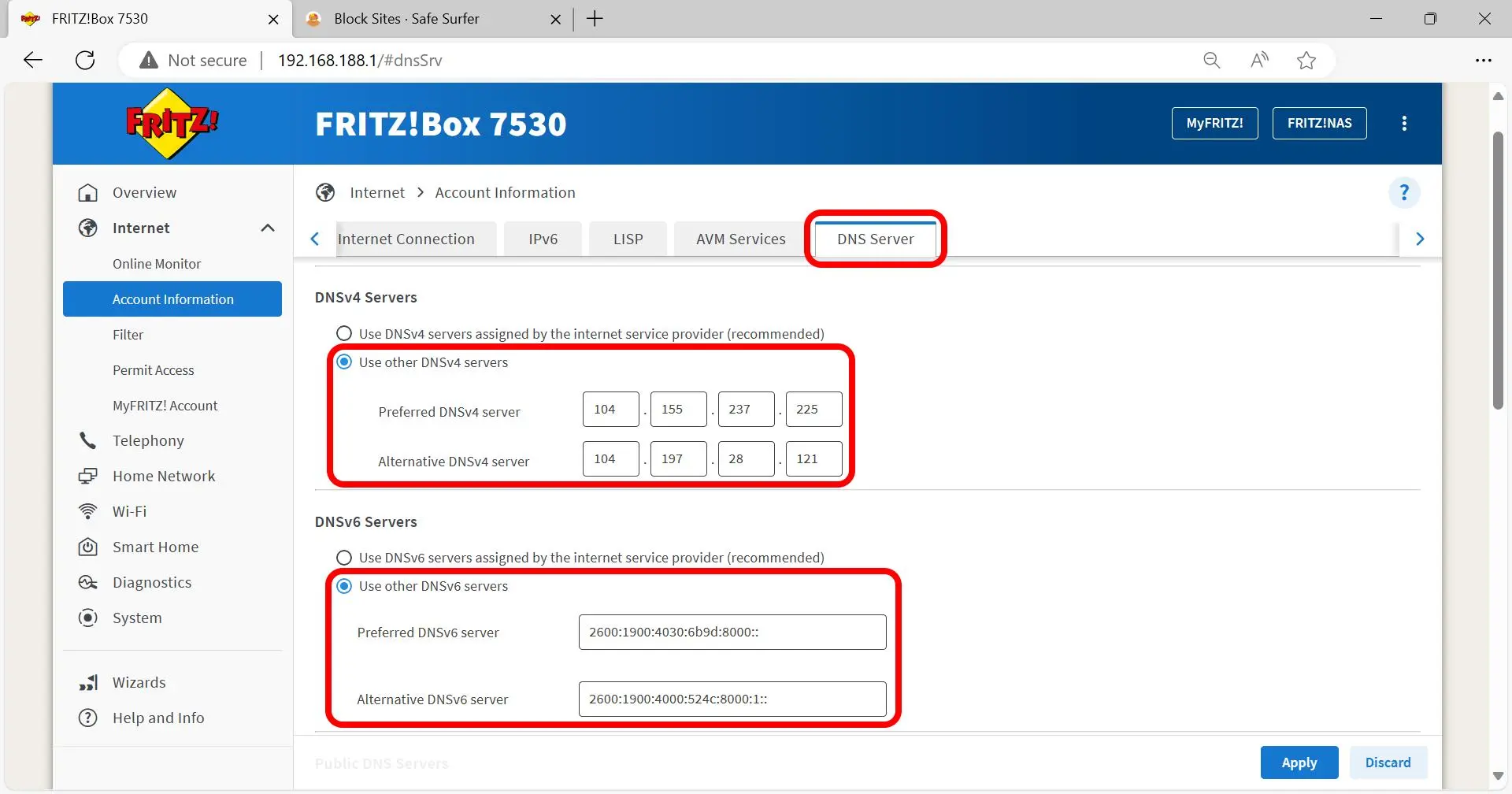Click the FRITZ! logo
This screenshot has width=1512, height=794.
172,124
